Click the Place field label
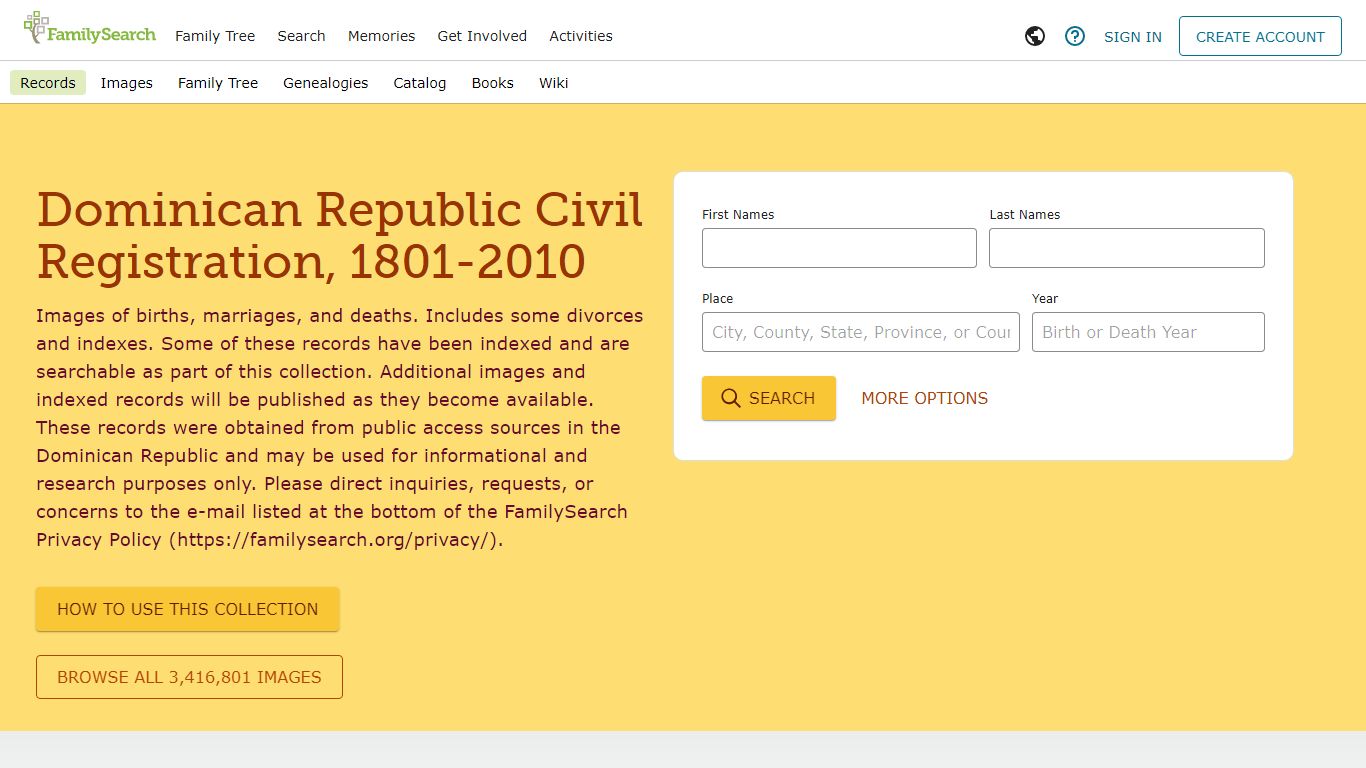The width and height of the screenshot is (1366, 768). tap(718, 299)
